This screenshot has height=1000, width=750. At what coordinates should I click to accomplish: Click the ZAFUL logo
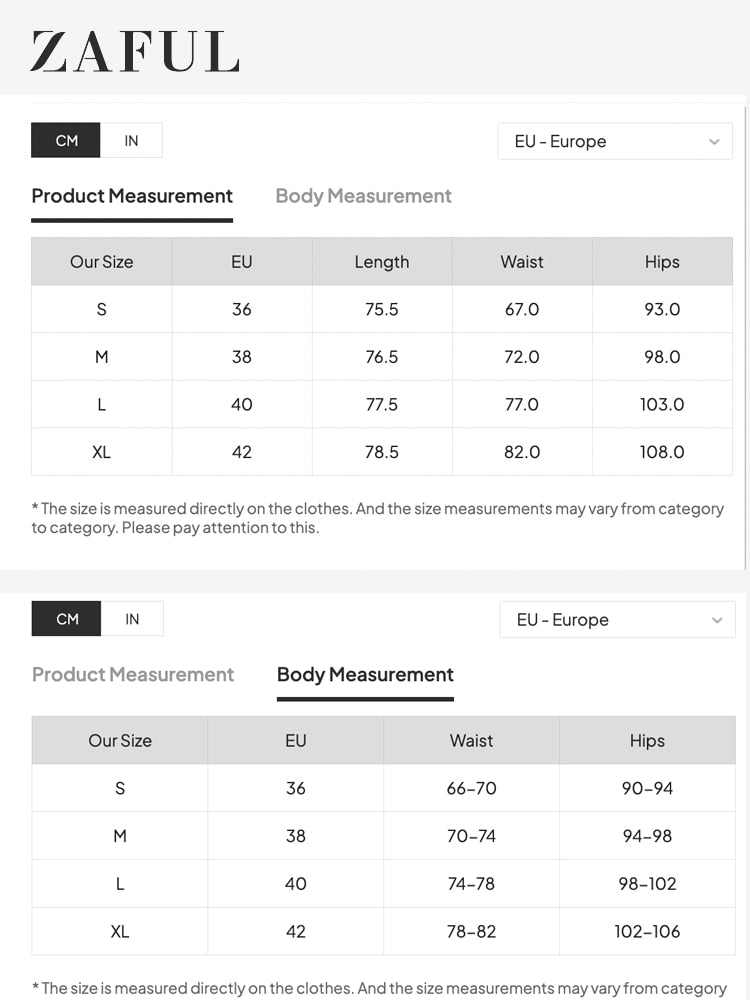pos(135,52)
